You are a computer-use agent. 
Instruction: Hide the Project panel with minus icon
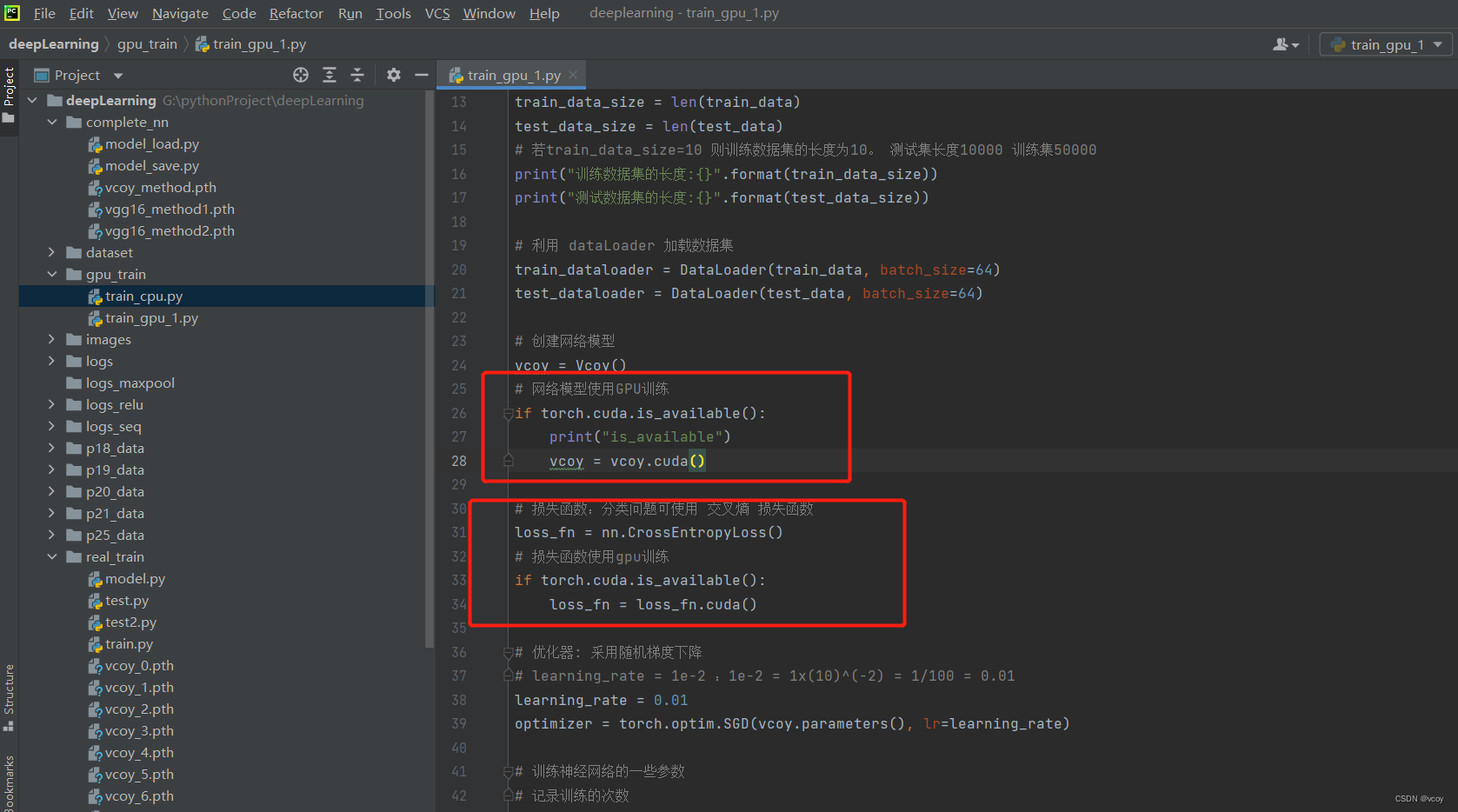(x=422, y=75)
